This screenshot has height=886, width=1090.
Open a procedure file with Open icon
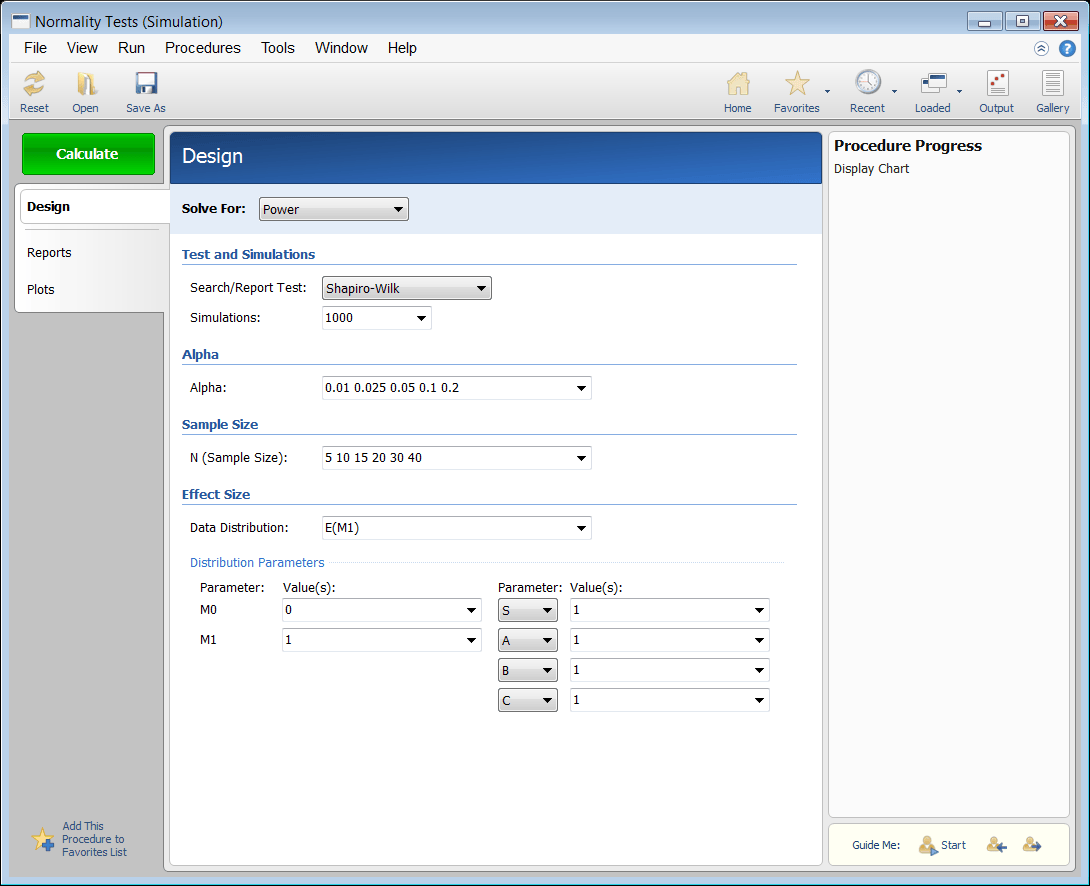(86, 84)
